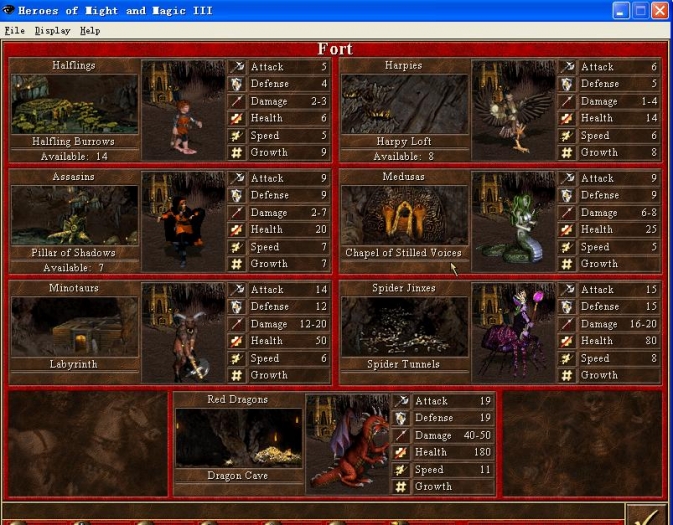Click the Halflings Attack sword icon
Image resolution: width=673 pixels, height=525 pixels.
(236, 67)
